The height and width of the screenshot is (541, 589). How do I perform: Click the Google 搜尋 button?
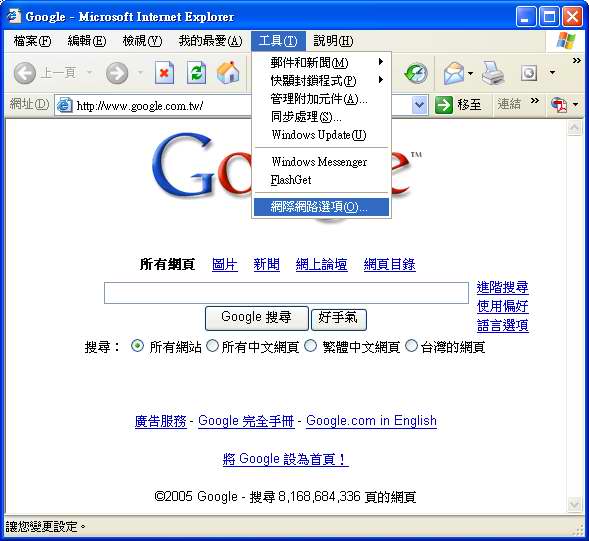(x=257, y=318)
